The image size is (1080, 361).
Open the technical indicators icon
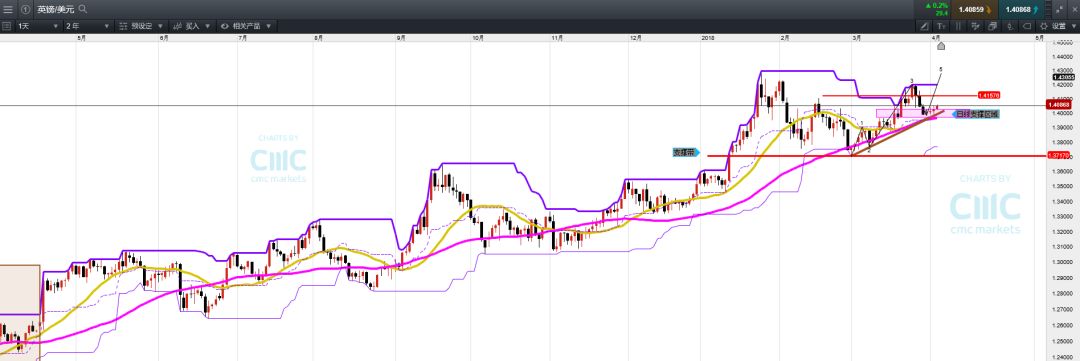coord(975,25)
